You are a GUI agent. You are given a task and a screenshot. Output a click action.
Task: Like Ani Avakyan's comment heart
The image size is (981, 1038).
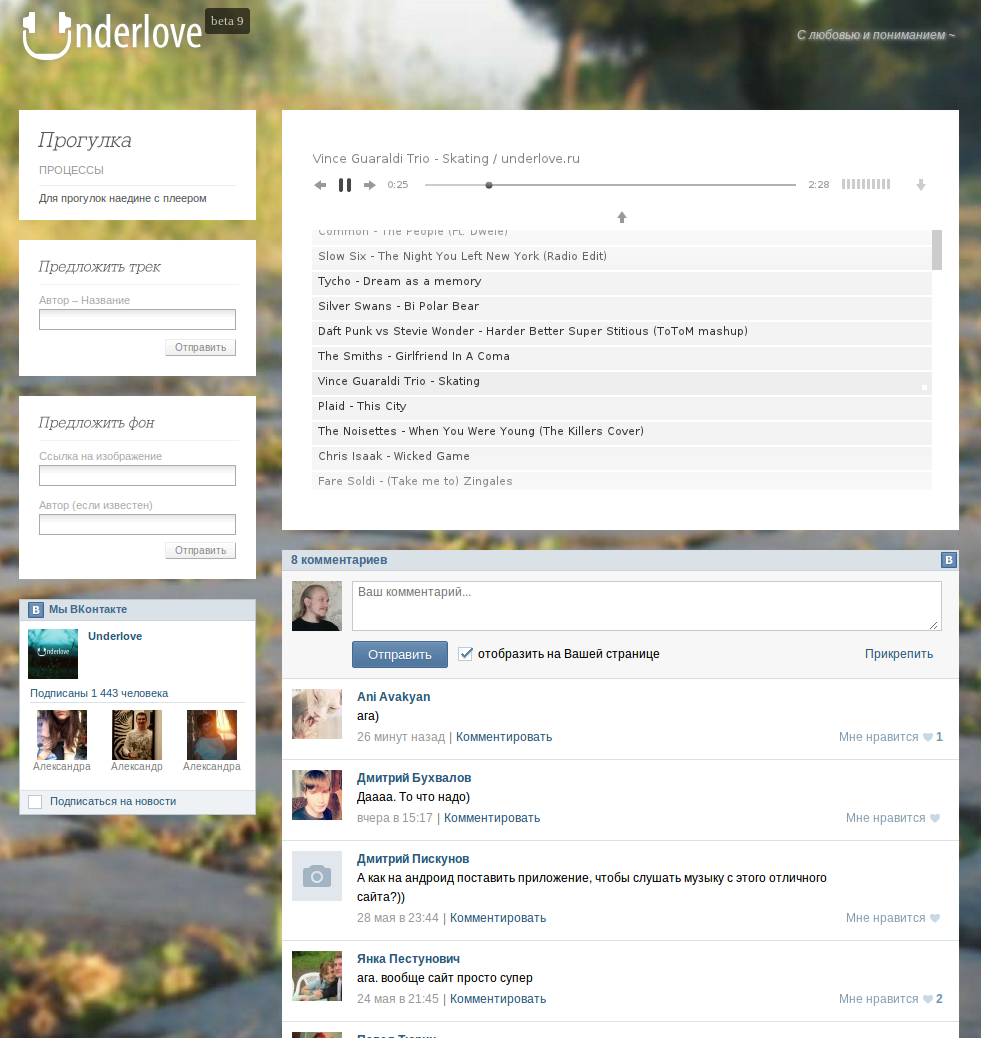coord(928,737)
